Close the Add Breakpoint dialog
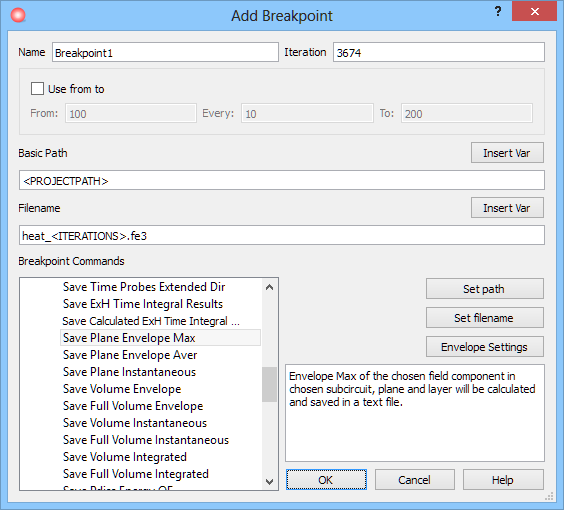 click(x=535, y=11)
